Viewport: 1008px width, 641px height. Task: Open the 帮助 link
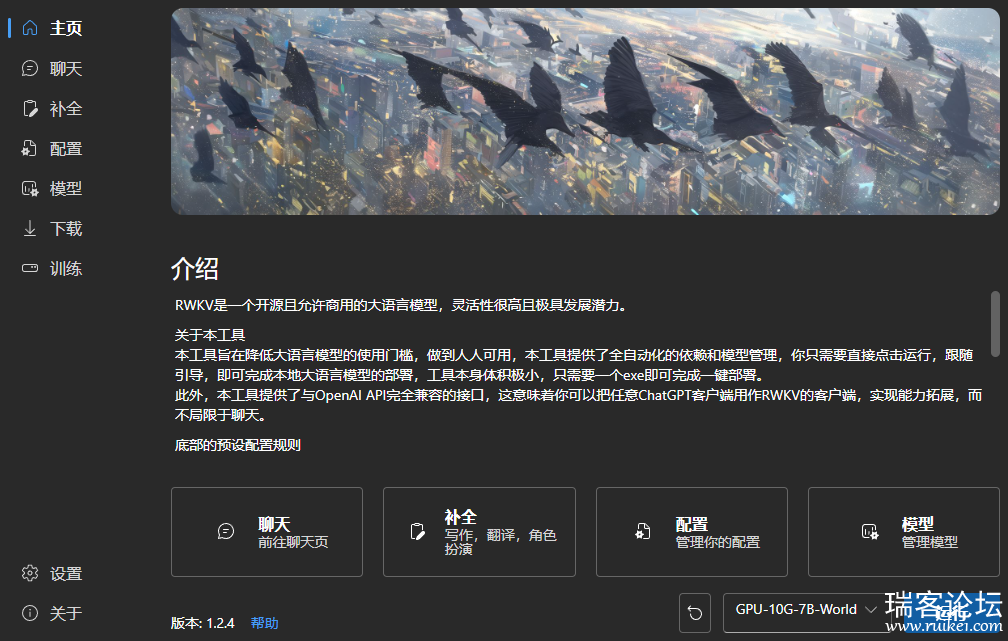tap(264, 622)
